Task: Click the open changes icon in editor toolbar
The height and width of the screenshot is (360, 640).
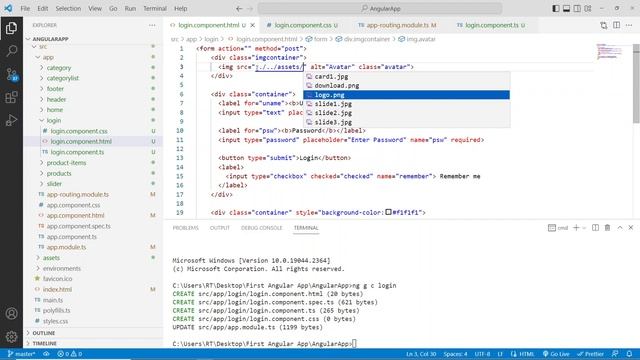Action: [x=604, y=25]
